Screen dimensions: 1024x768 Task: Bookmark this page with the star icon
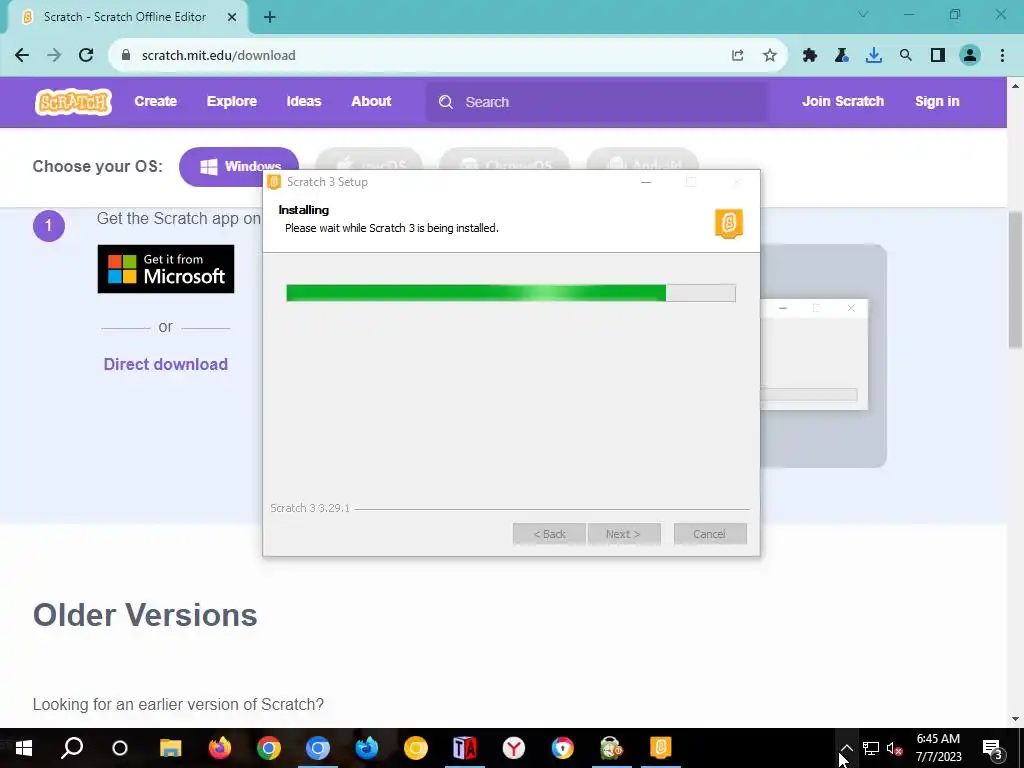click(x=770, y=56)
